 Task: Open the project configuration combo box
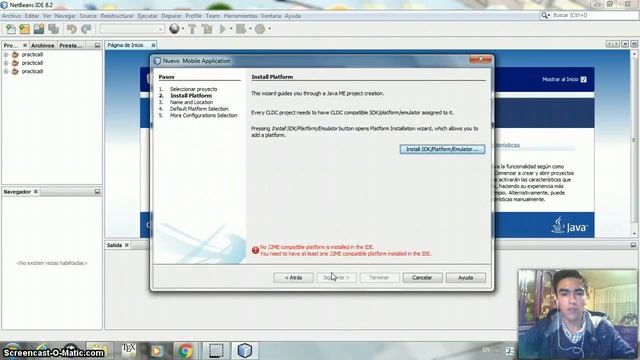point(132,29)
